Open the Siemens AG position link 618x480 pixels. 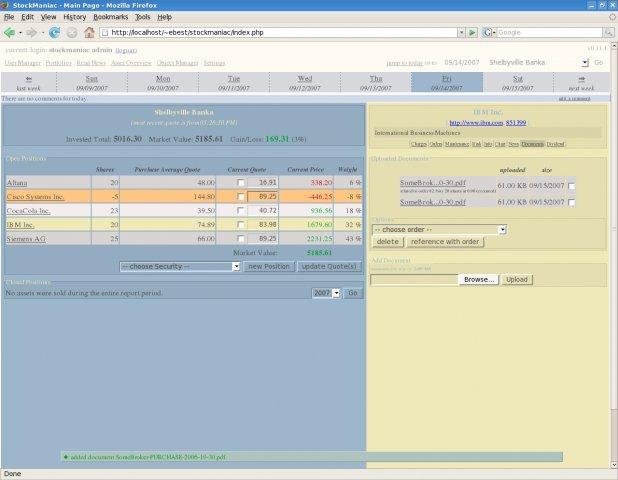26,239
